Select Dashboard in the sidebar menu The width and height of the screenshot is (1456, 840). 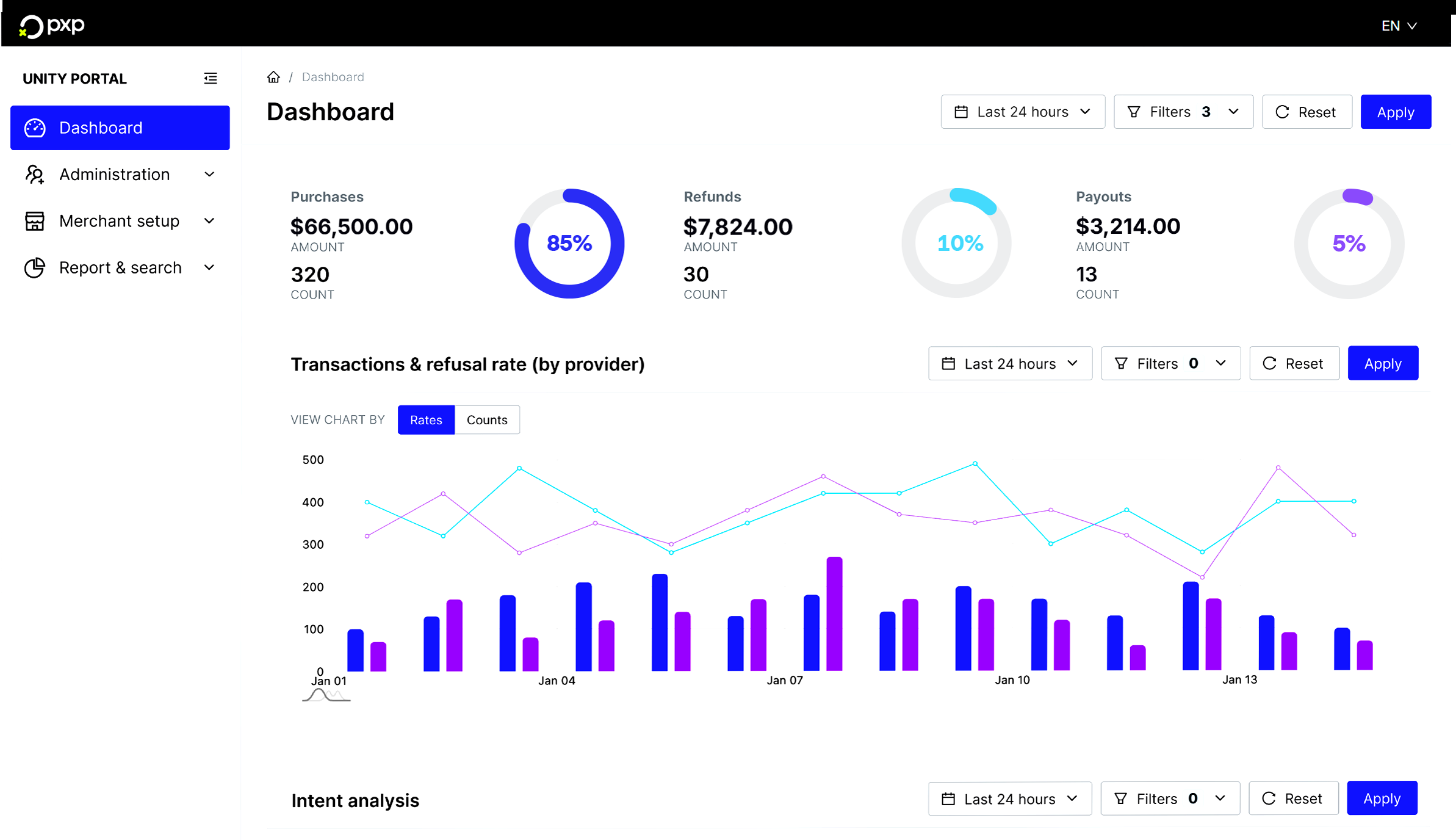point(100,128)
